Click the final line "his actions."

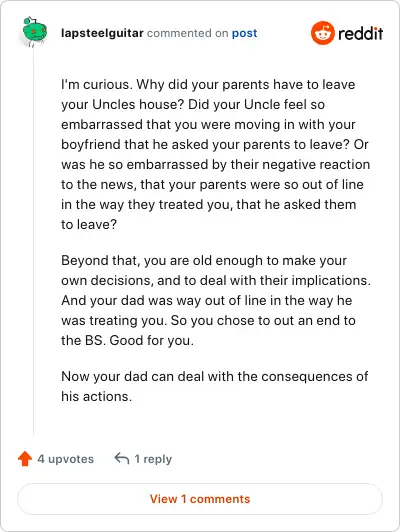(96, 396)
